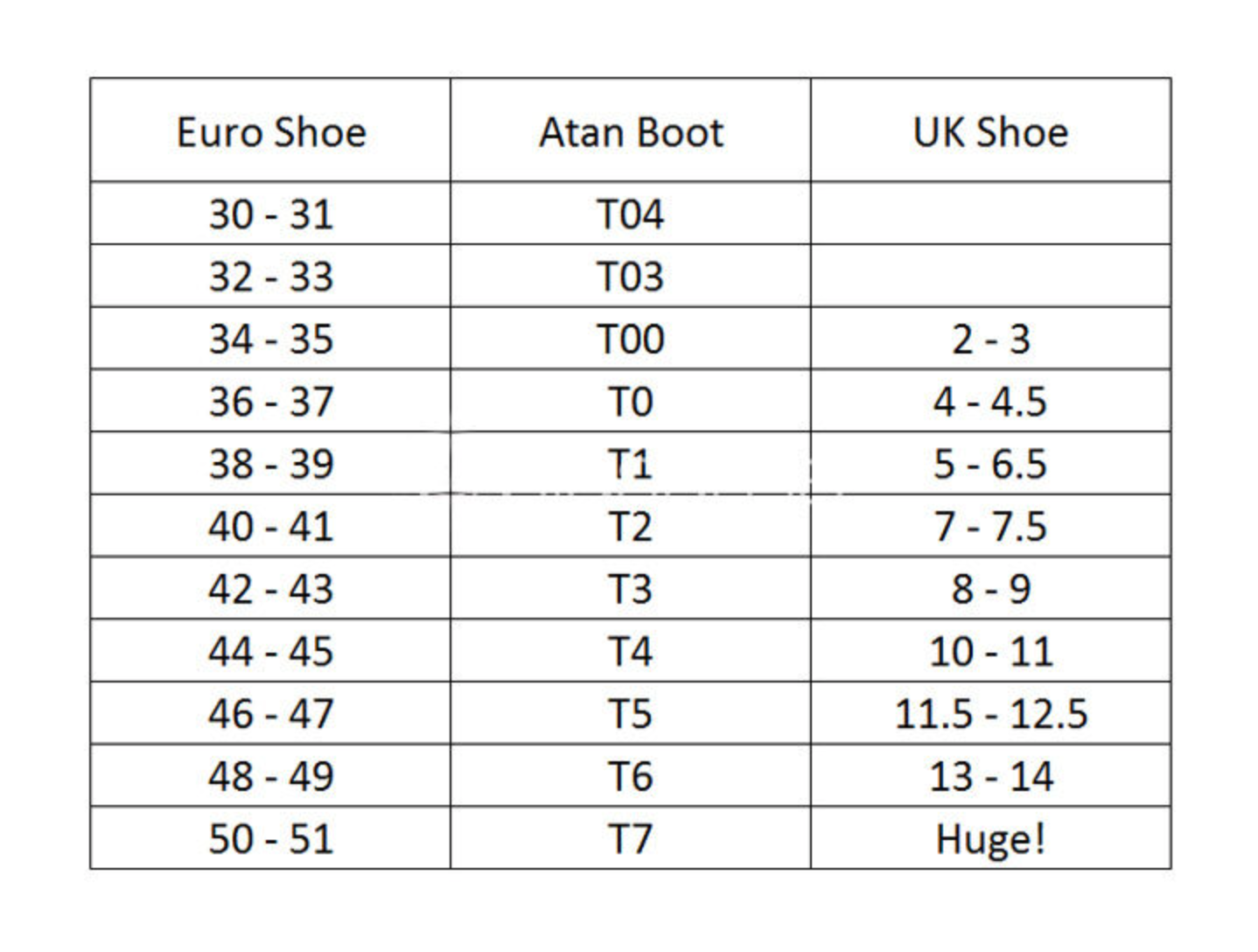Click the 13 - 14 UK size cell
The image size is (1258, 952).
pyautogui.click(x=990, y=775)
